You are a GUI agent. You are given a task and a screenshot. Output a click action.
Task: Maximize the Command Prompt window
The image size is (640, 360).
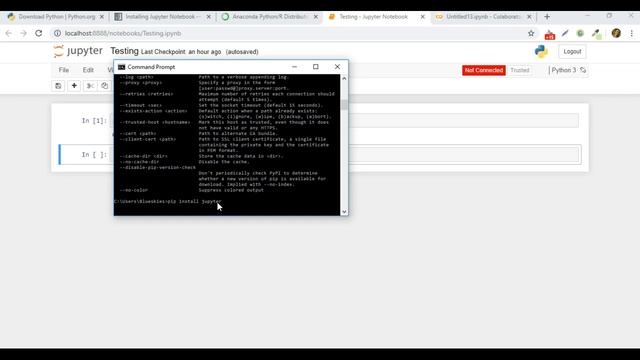(x=316, y=67)
